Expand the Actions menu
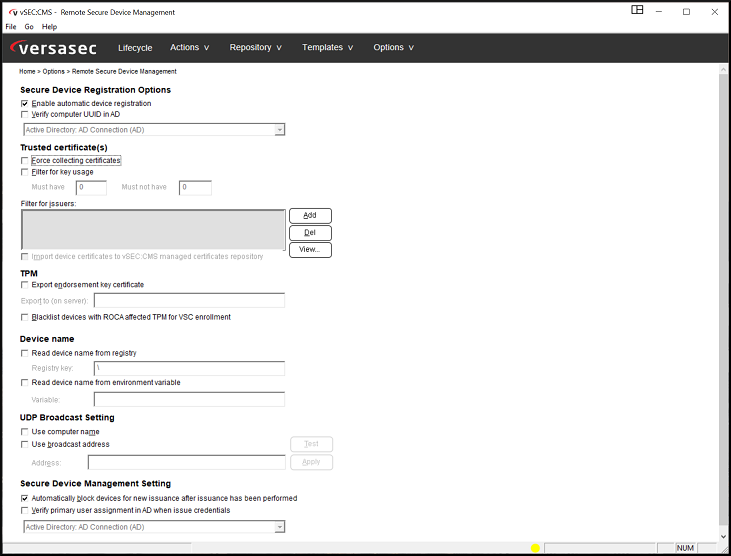Viewport: 731px width, 556px height. pos(189,48)
